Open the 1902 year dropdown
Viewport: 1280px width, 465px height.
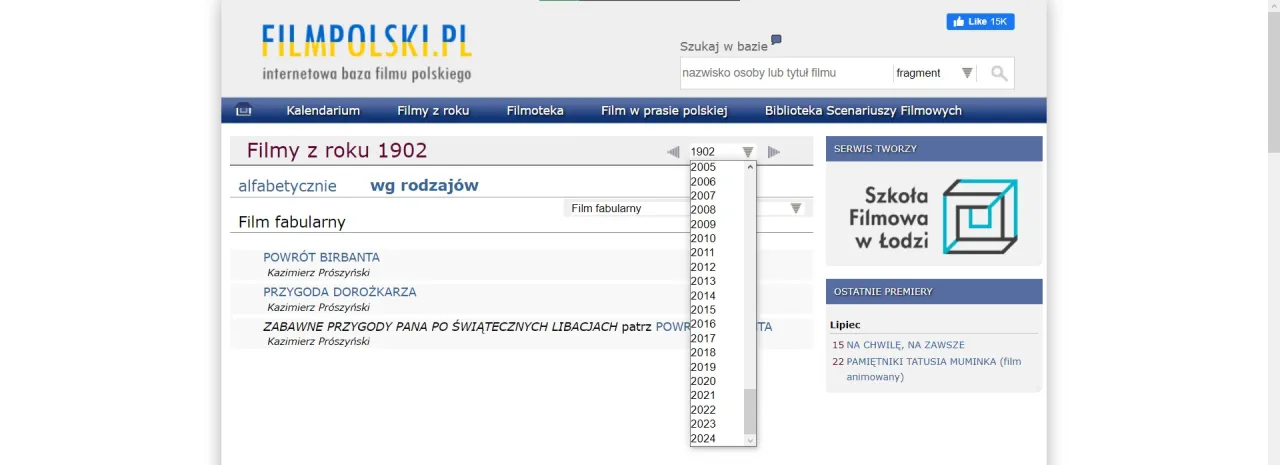pyautogui.click(x=722, y=152)
